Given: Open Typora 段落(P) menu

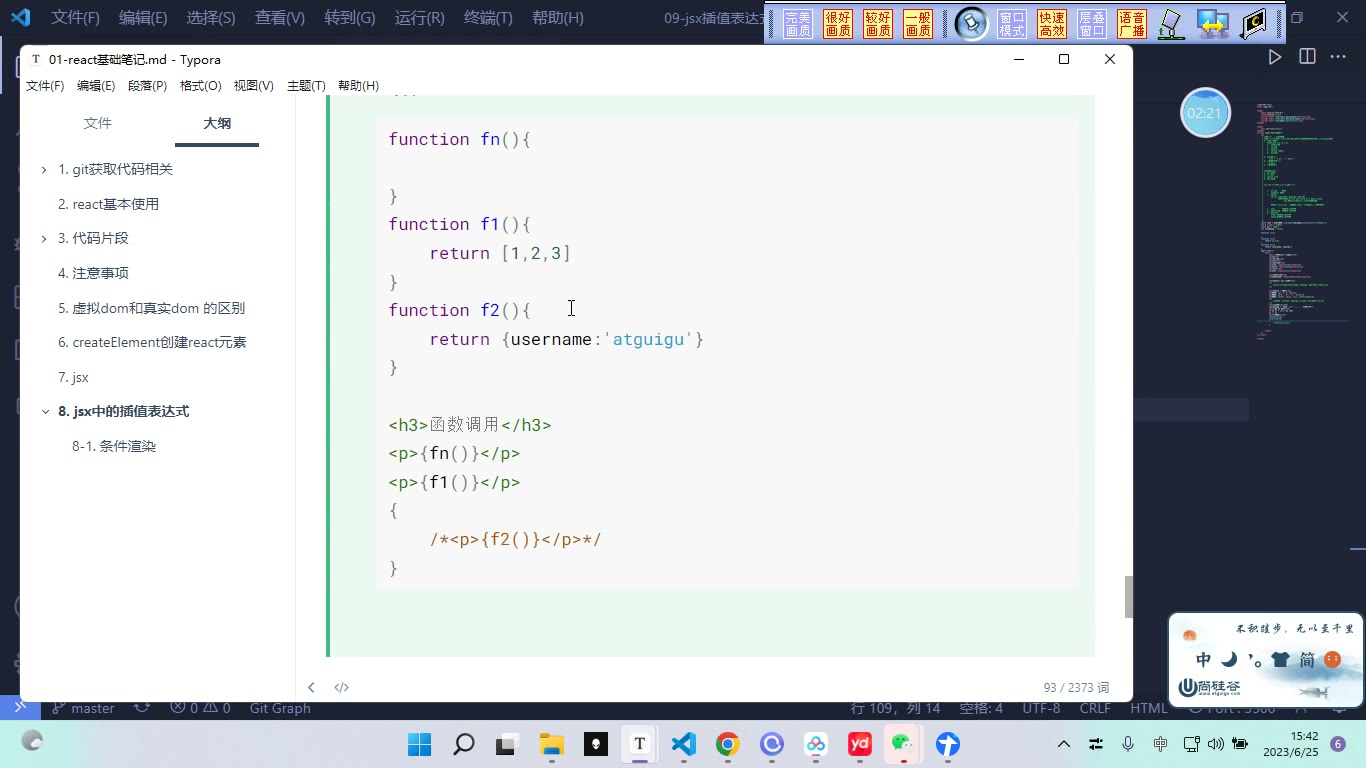Looking at the screenshot, I should tap(147, 86).
